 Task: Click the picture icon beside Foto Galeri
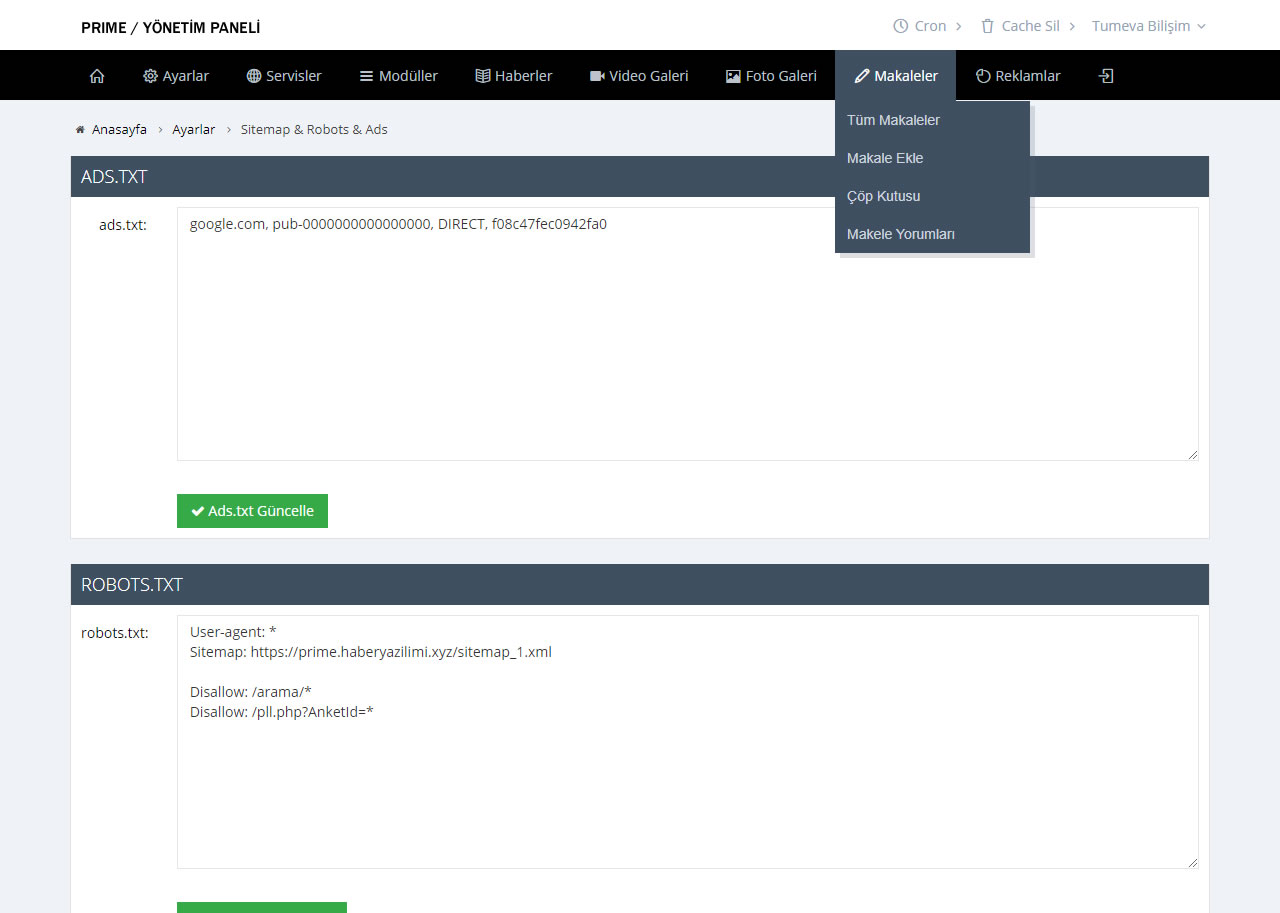[x=733, y=76]
